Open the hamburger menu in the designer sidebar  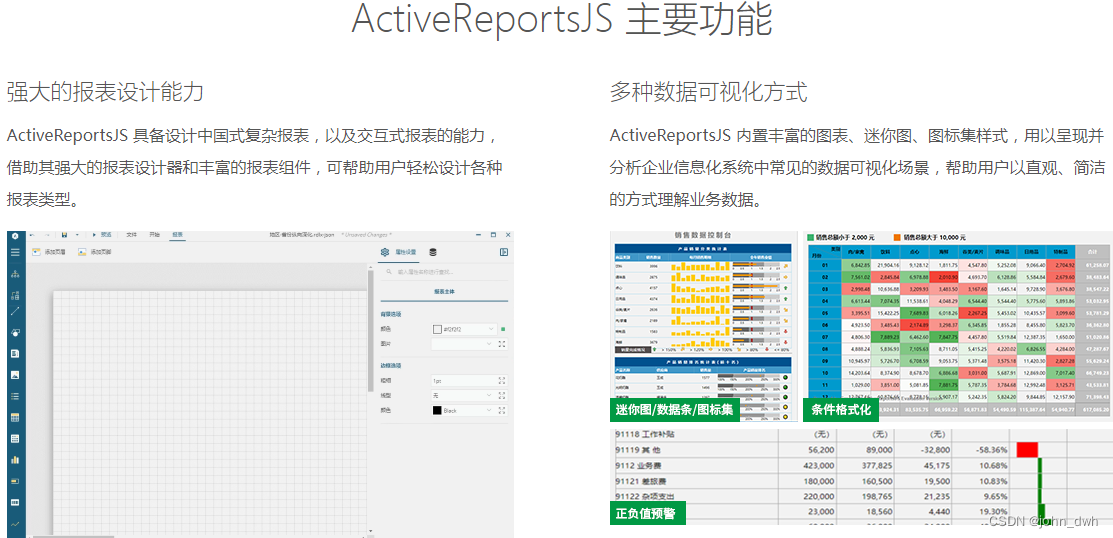(x=15, y=252)
